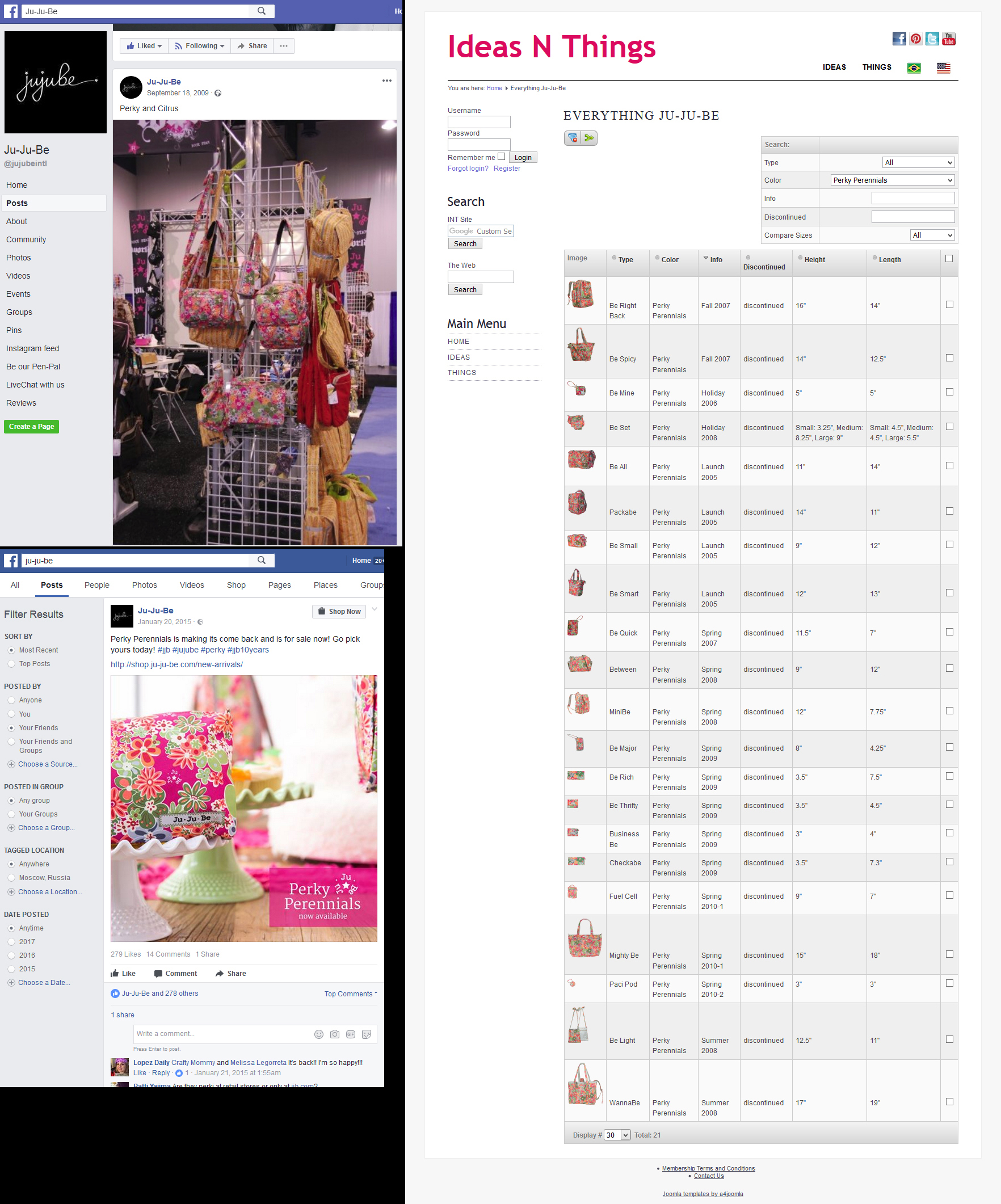Select the 2016 date posted radio
The height and width of the screenshot is (1204, 1001).
[11, 955]
